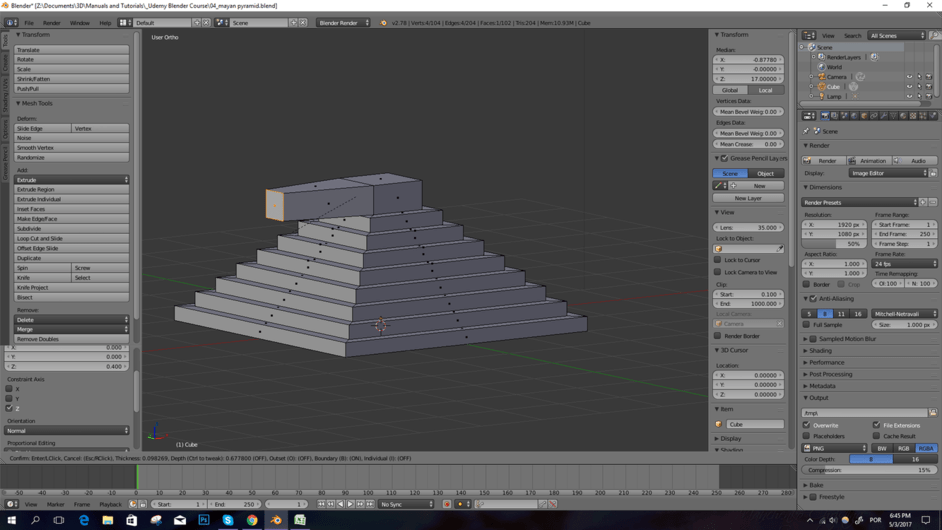Viewport: 942px width, 530px height.
Task: Toggle Cube renderability camera icon in outliner
Action: click(x=928, y=87)
